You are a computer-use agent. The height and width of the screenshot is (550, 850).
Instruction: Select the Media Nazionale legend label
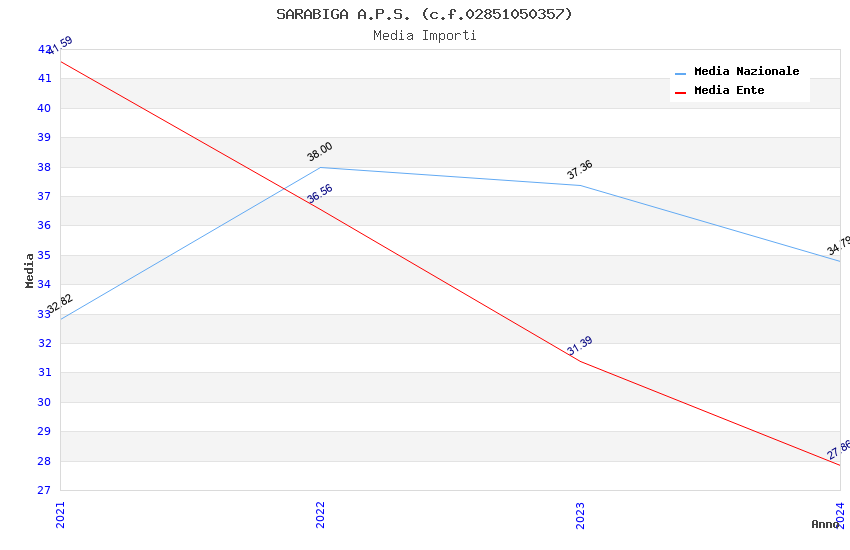click(x=746, y=72)
